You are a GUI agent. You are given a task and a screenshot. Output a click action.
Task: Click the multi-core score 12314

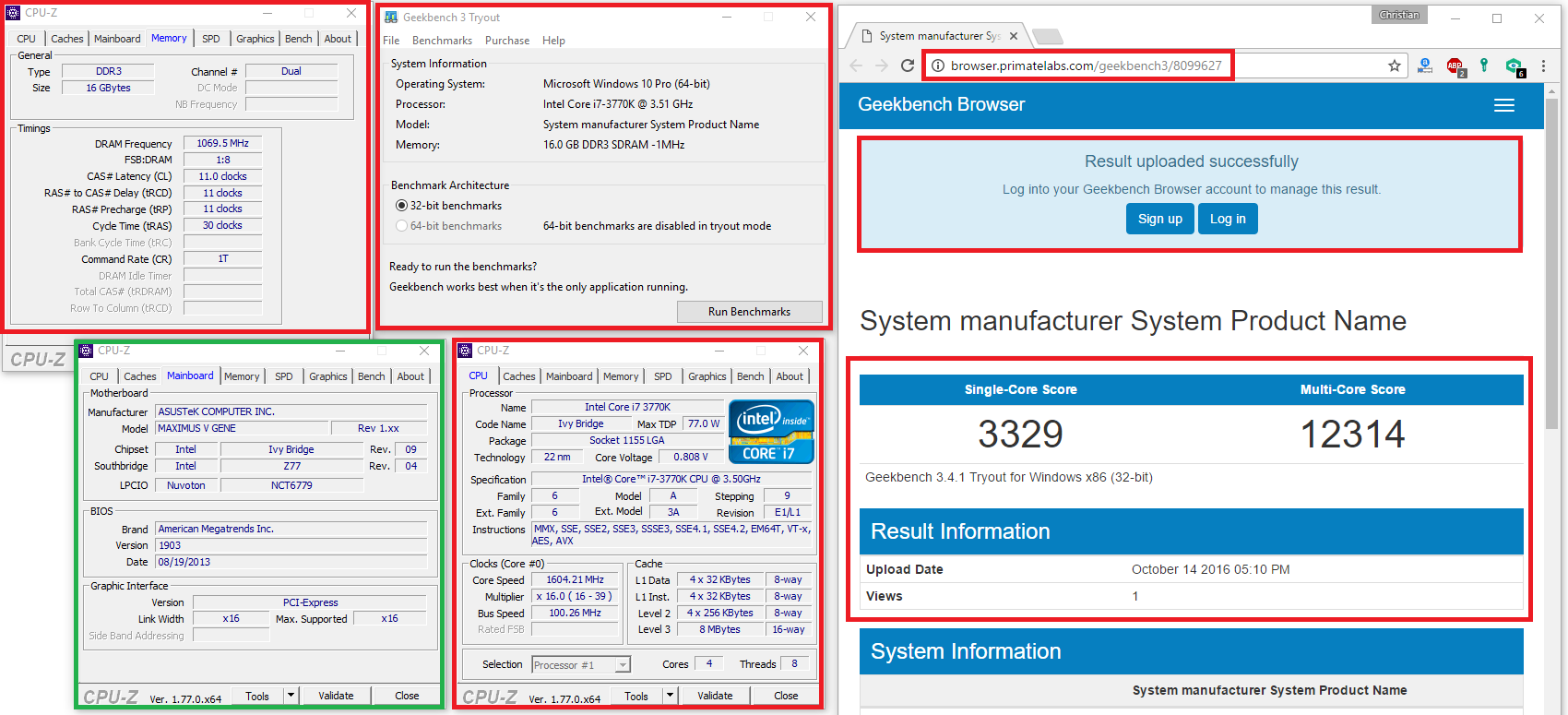pyautogui.click(x=1352, y=434)
